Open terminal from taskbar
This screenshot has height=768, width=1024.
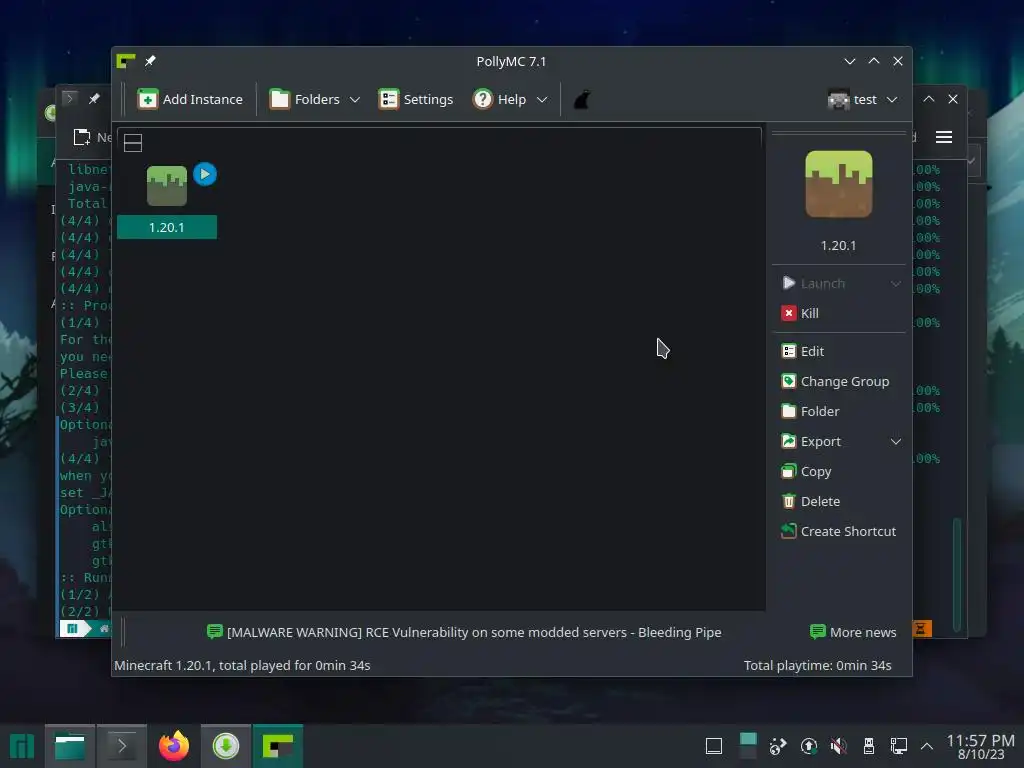point(121,746)
